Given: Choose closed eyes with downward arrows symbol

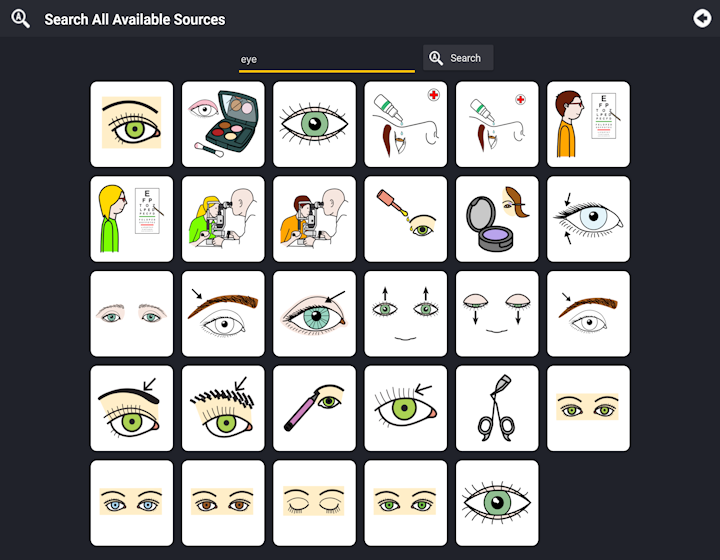Looking at the screenshot, I should click(x=497, y=314).
